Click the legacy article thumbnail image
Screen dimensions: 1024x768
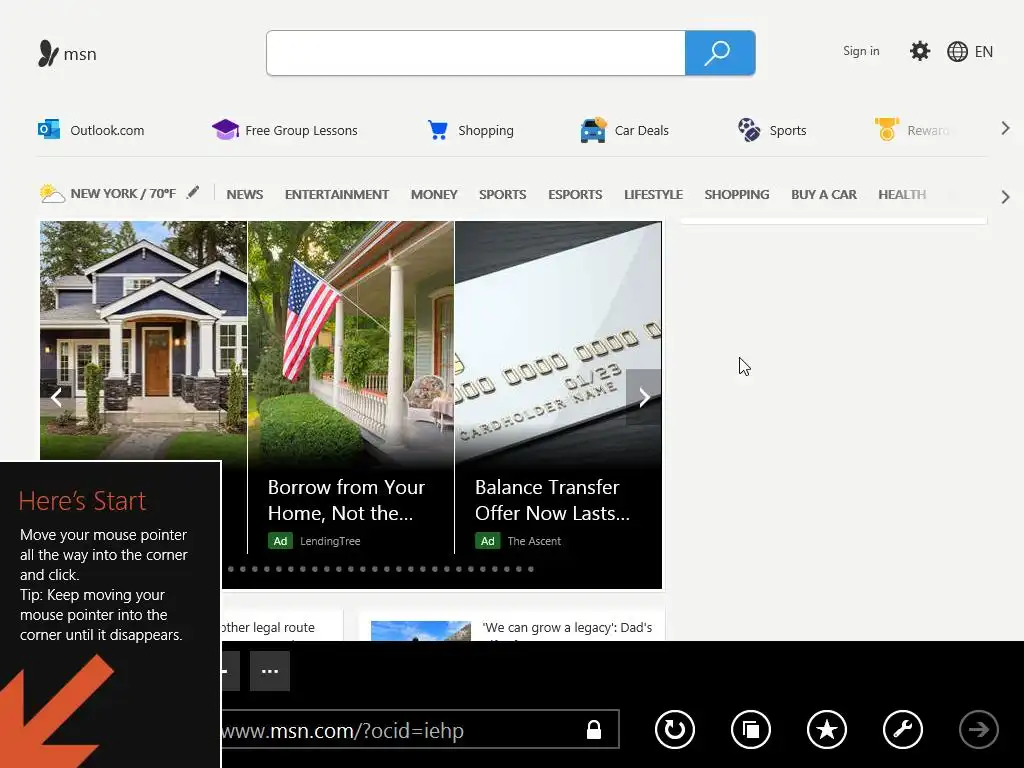[x=421, y=631]
